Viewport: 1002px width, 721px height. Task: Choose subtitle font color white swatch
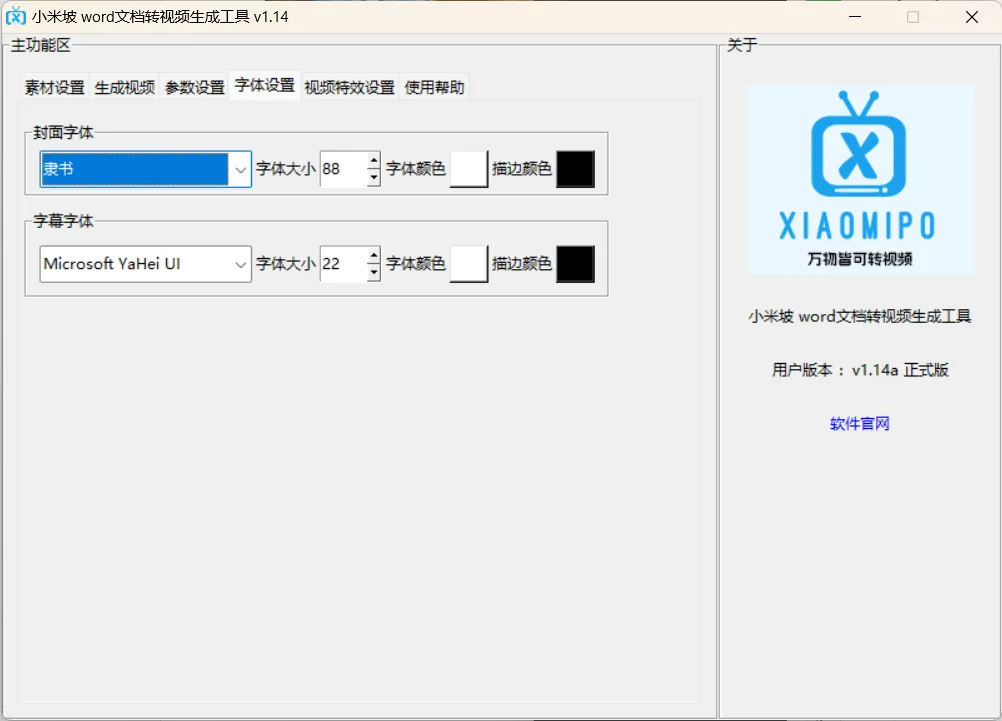[469, 265]
